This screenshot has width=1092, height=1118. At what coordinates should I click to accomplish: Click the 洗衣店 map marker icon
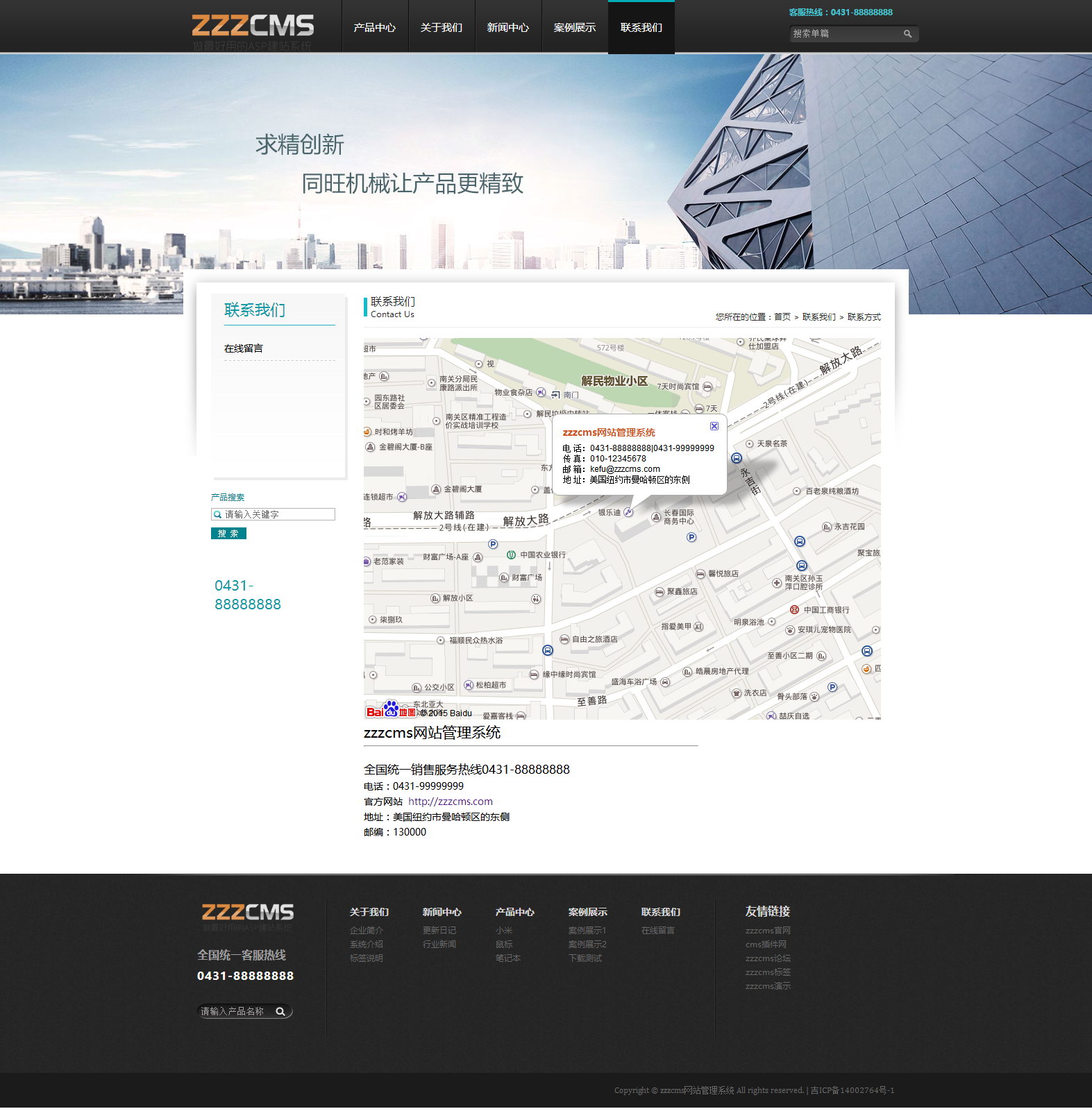click(x=737, y=693)
